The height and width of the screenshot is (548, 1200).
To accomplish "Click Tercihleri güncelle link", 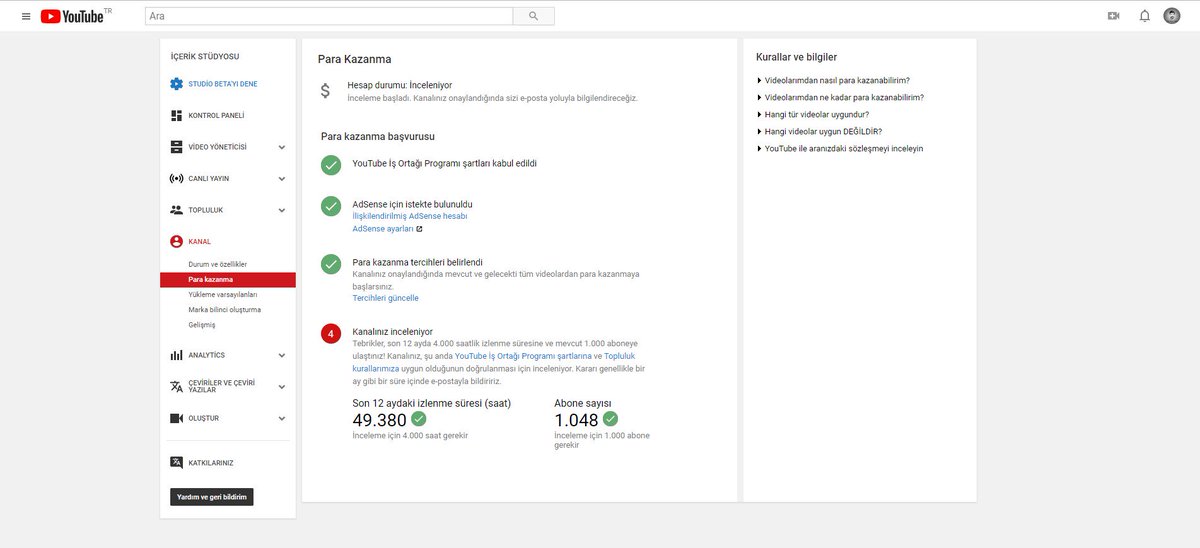I will [385, 298].
